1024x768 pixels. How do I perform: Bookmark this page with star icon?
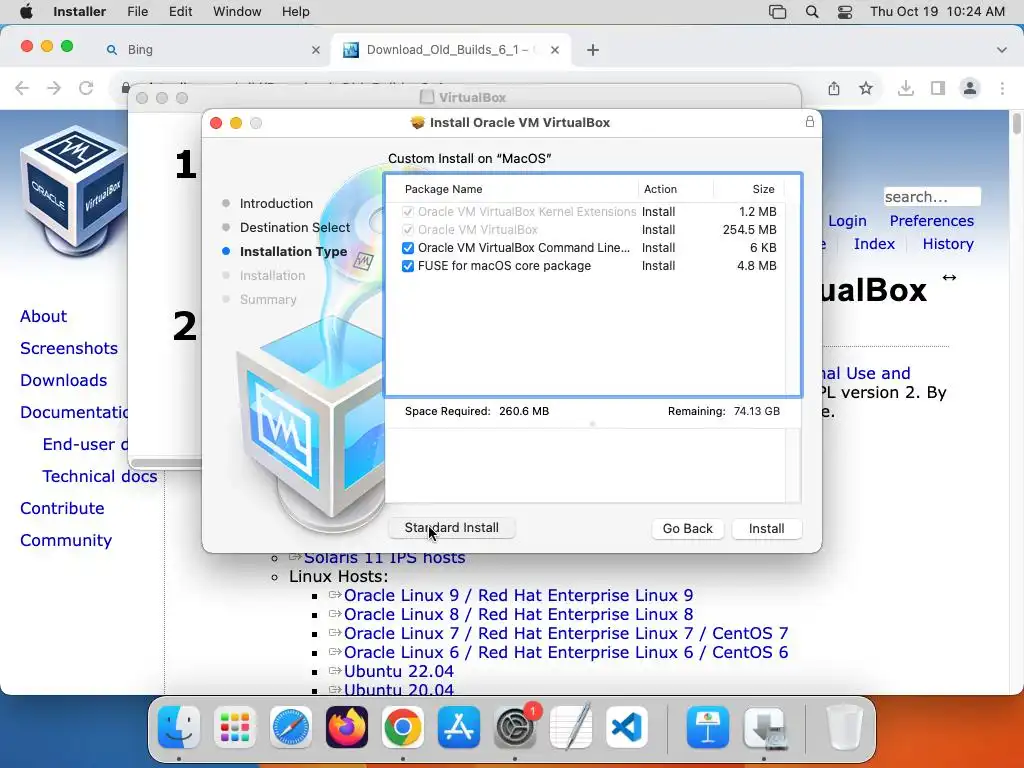(866, 88)
